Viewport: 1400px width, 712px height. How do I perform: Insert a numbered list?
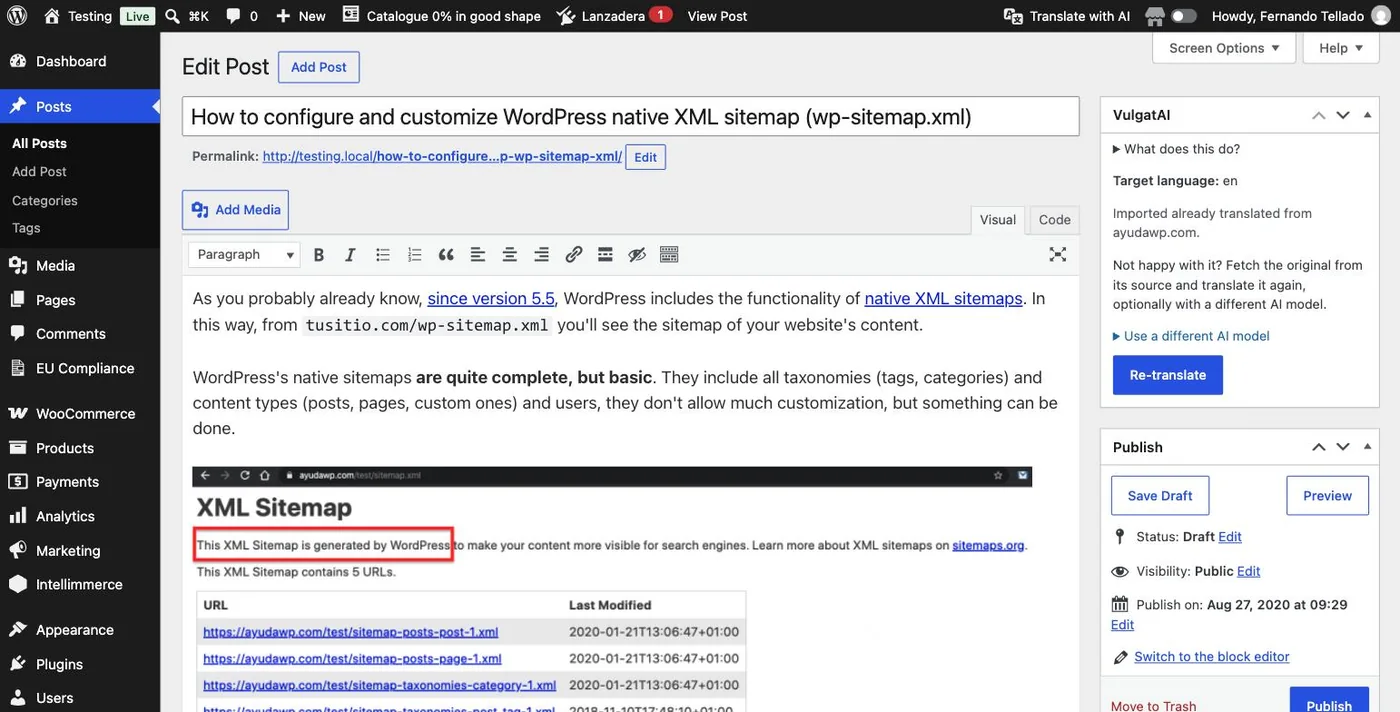(x=414, y=255)
